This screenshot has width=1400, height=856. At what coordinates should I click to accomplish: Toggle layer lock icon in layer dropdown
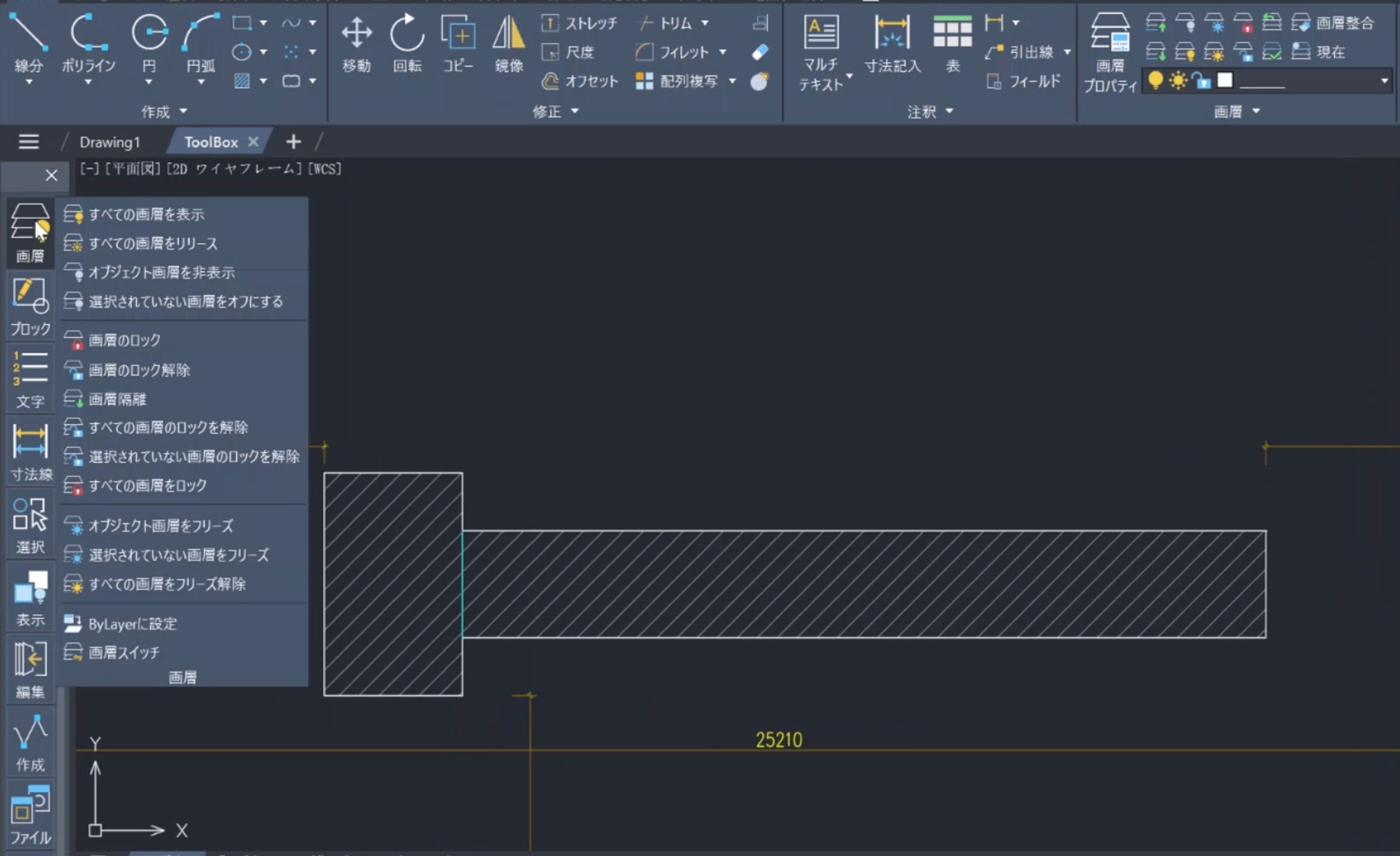pyautogui.click(x=1201, y=81)
